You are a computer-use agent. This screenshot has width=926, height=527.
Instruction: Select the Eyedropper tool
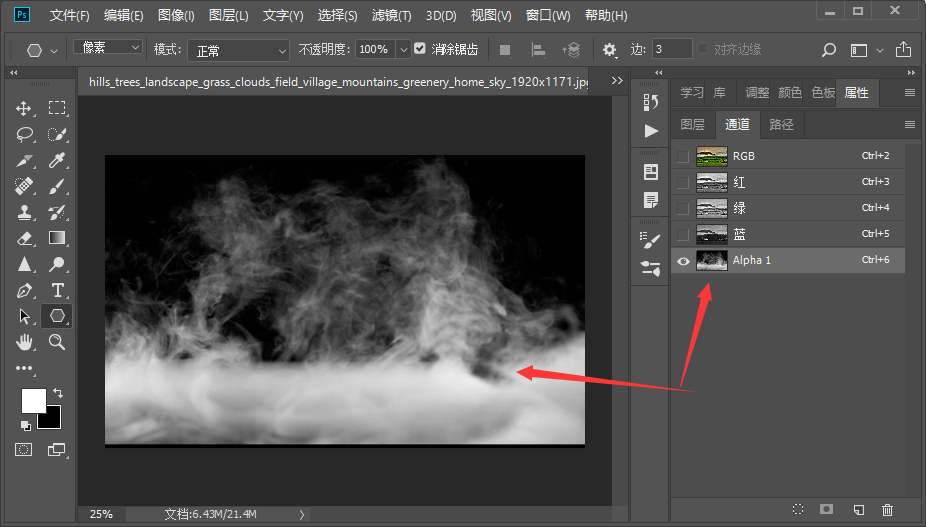click(58, 160)
